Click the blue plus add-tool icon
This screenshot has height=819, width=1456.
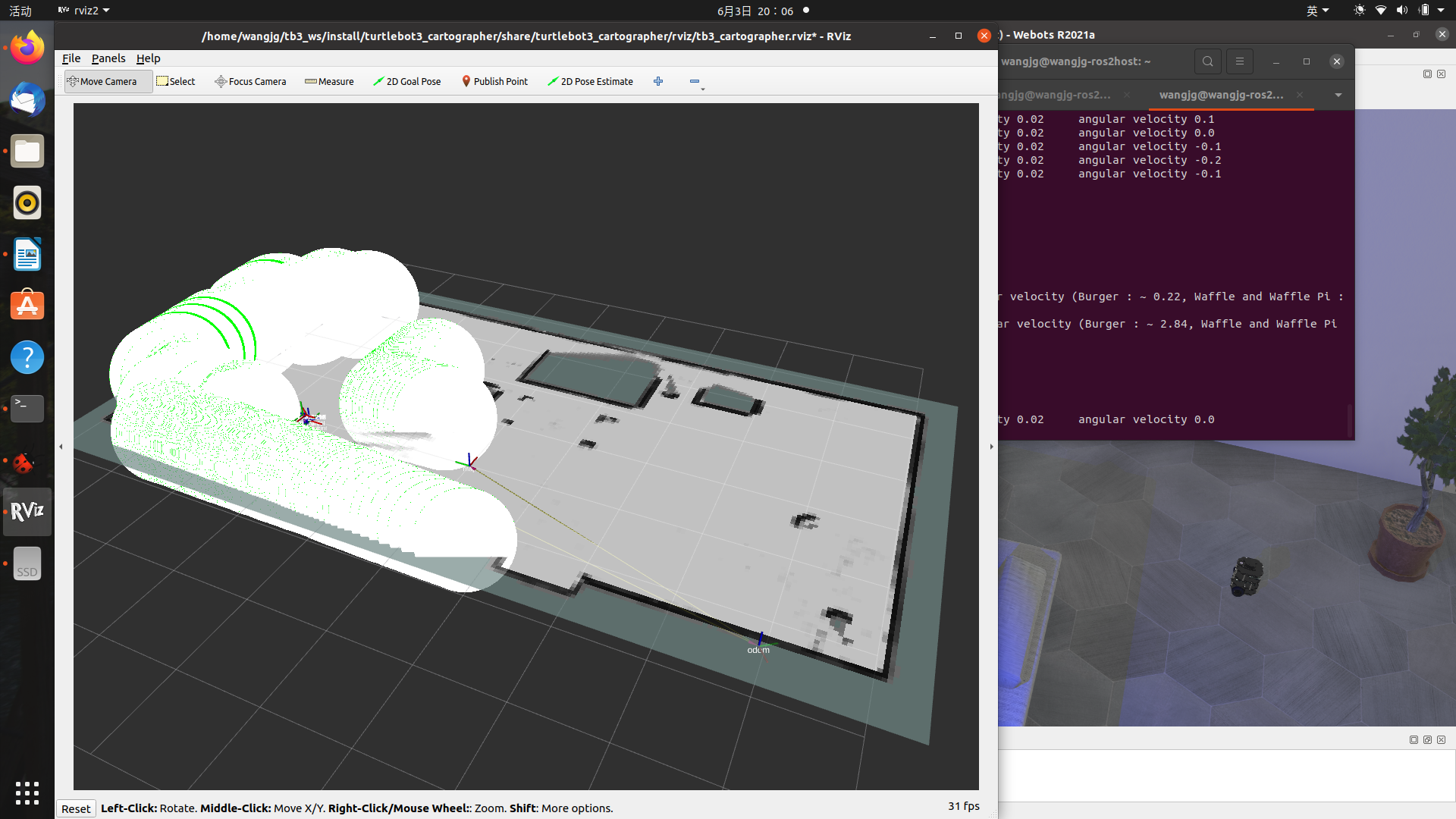658,81
